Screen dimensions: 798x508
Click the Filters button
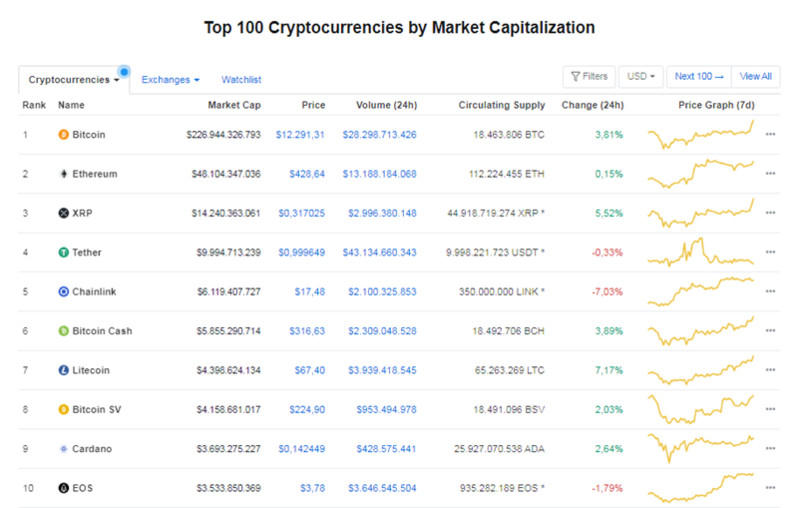click(588, 76)
